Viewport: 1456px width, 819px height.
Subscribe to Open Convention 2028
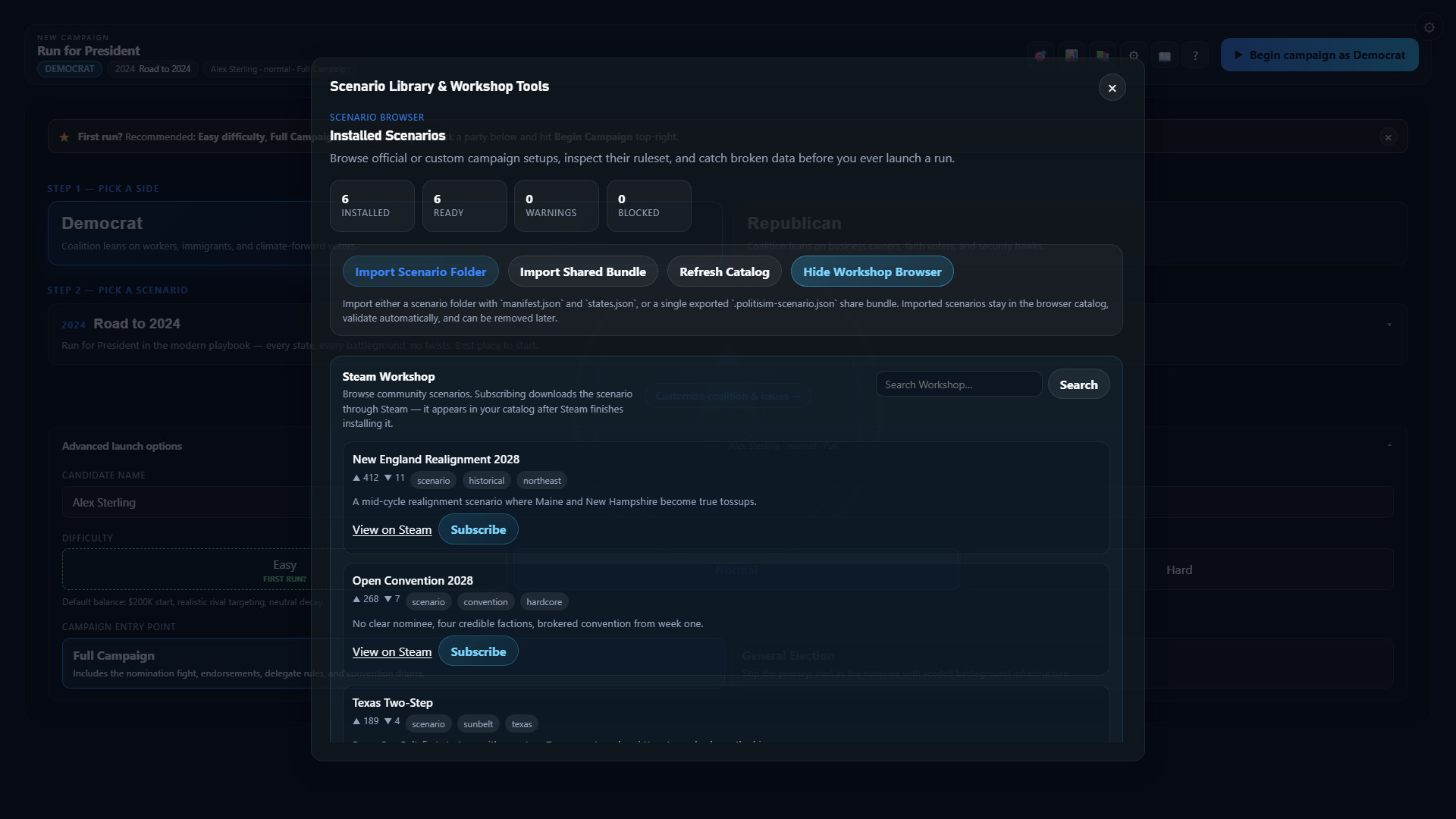pos(478,651)
